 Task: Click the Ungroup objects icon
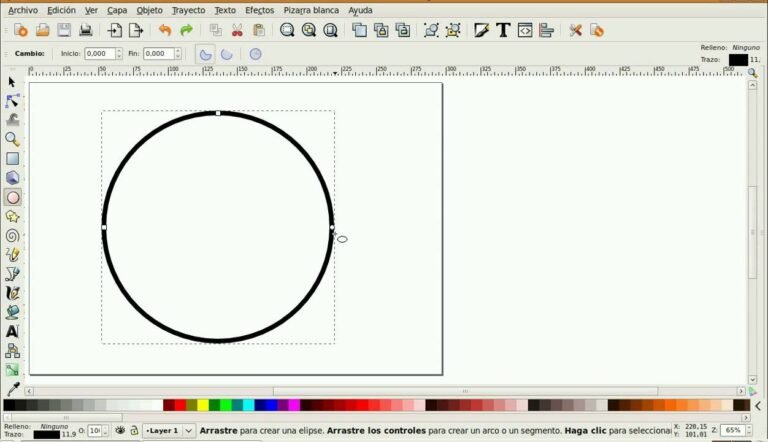click(453, 30)
